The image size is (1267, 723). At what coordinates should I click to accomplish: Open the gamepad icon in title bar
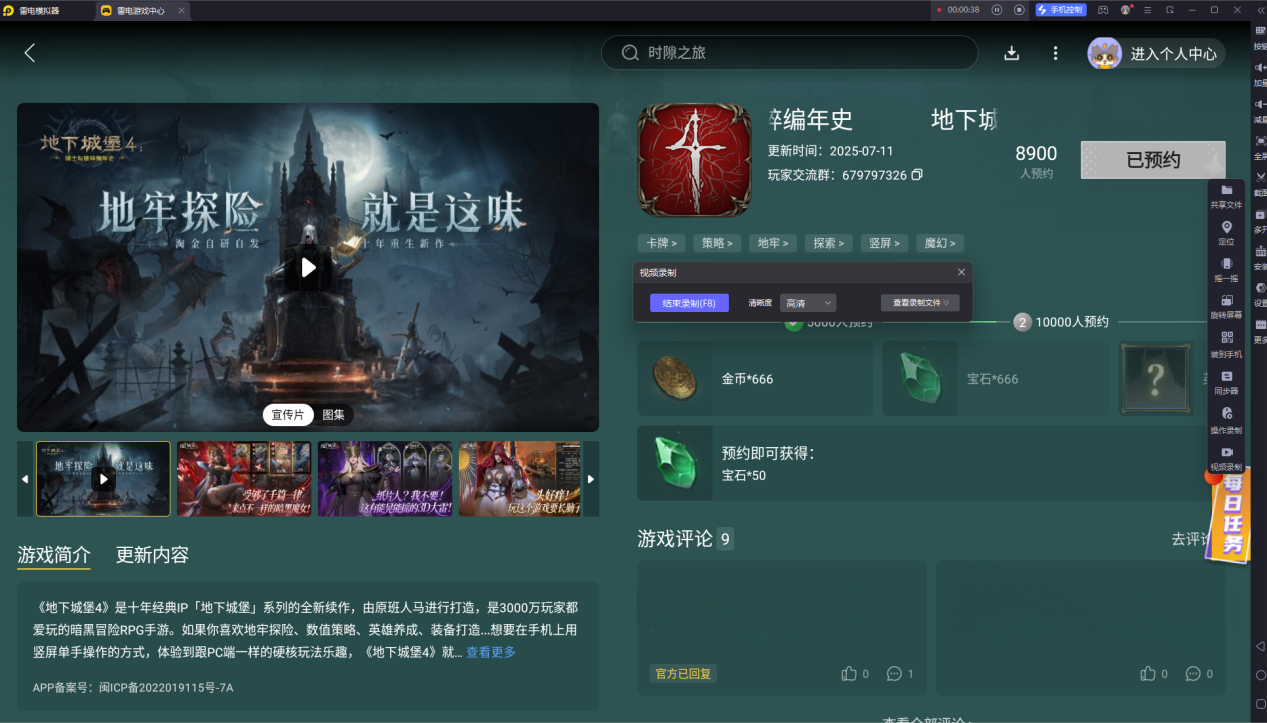[x=1103, y=10]
